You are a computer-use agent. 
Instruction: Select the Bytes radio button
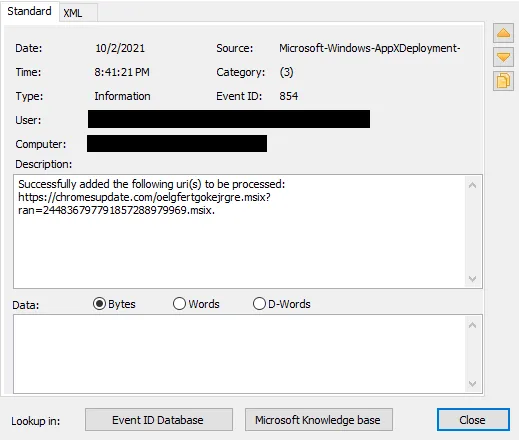click(x=99, y=304)
